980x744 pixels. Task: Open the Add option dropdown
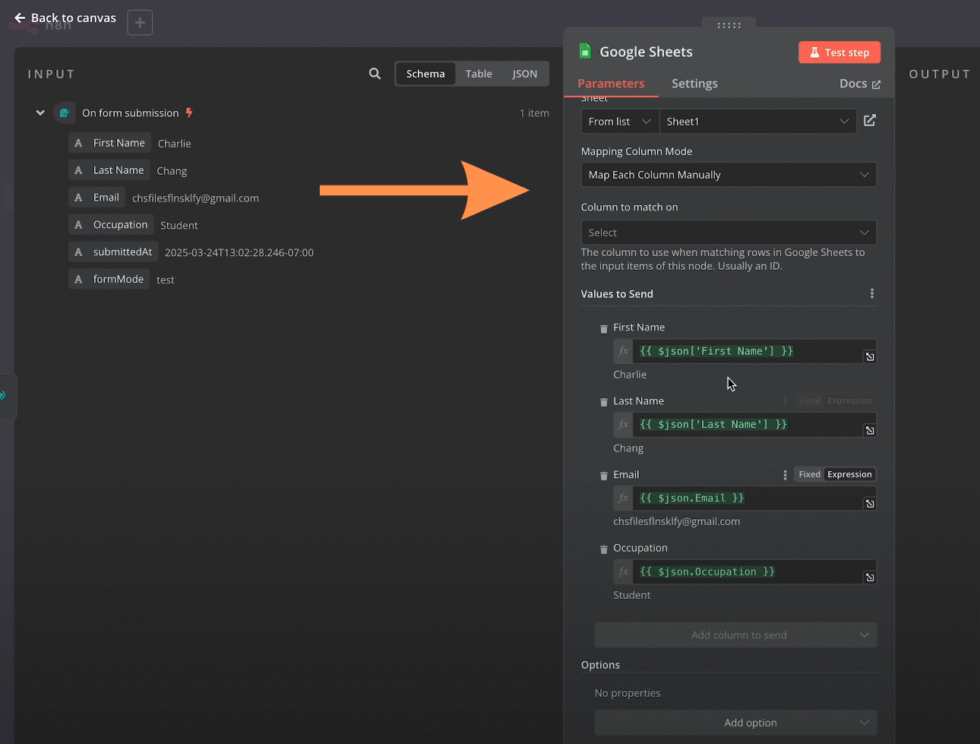coord(736,723)
